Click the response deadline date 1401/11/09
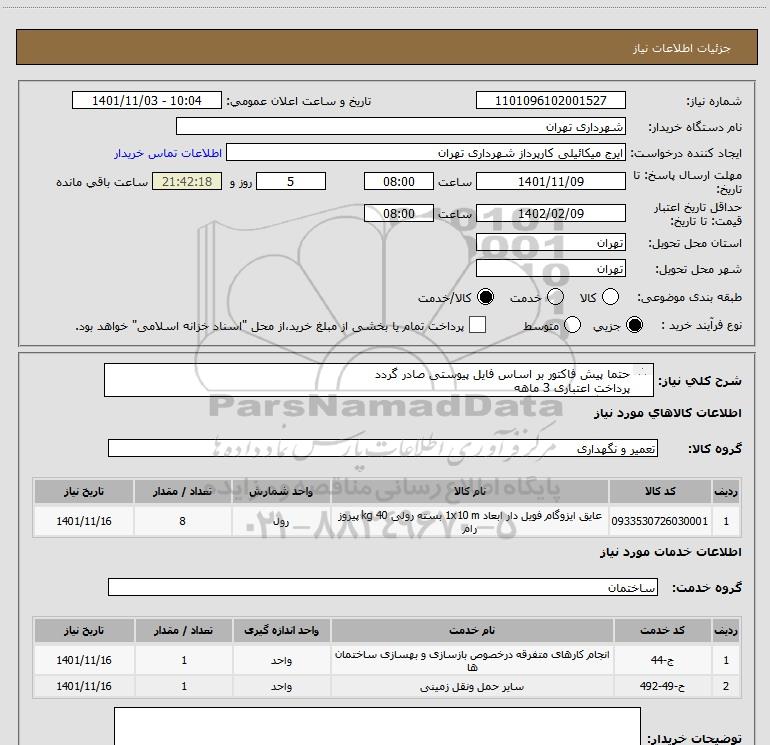 click(550, 181)
